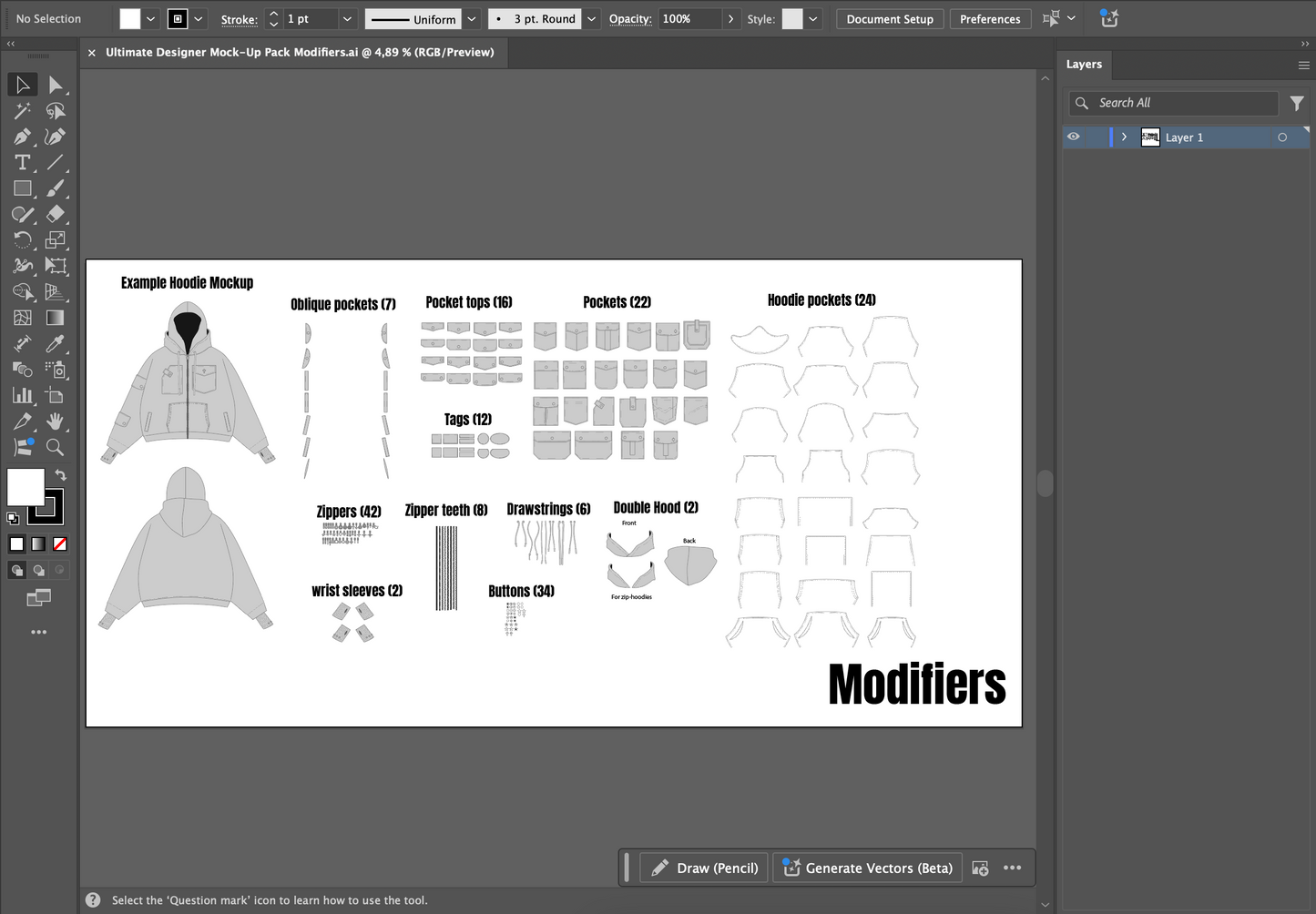Set paint mode to None
This screenshot has width=1316, height=914.
(60, 544)
